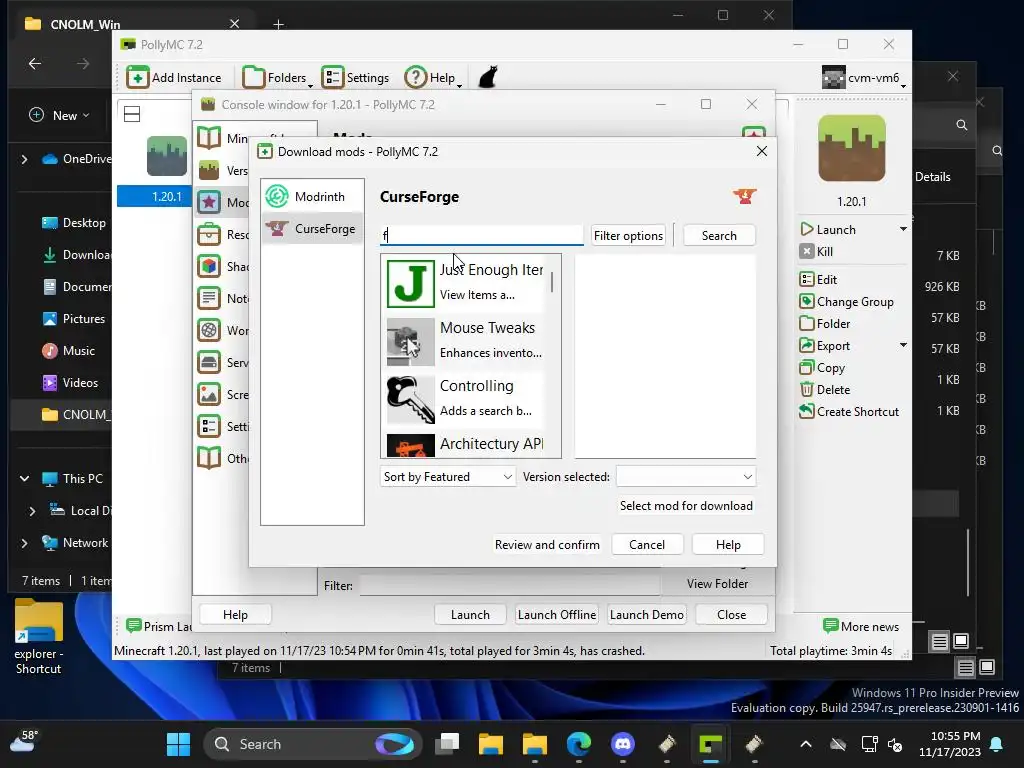Click the Search button in Download mods
1024x768 pixels.
[x=719, y=236]
